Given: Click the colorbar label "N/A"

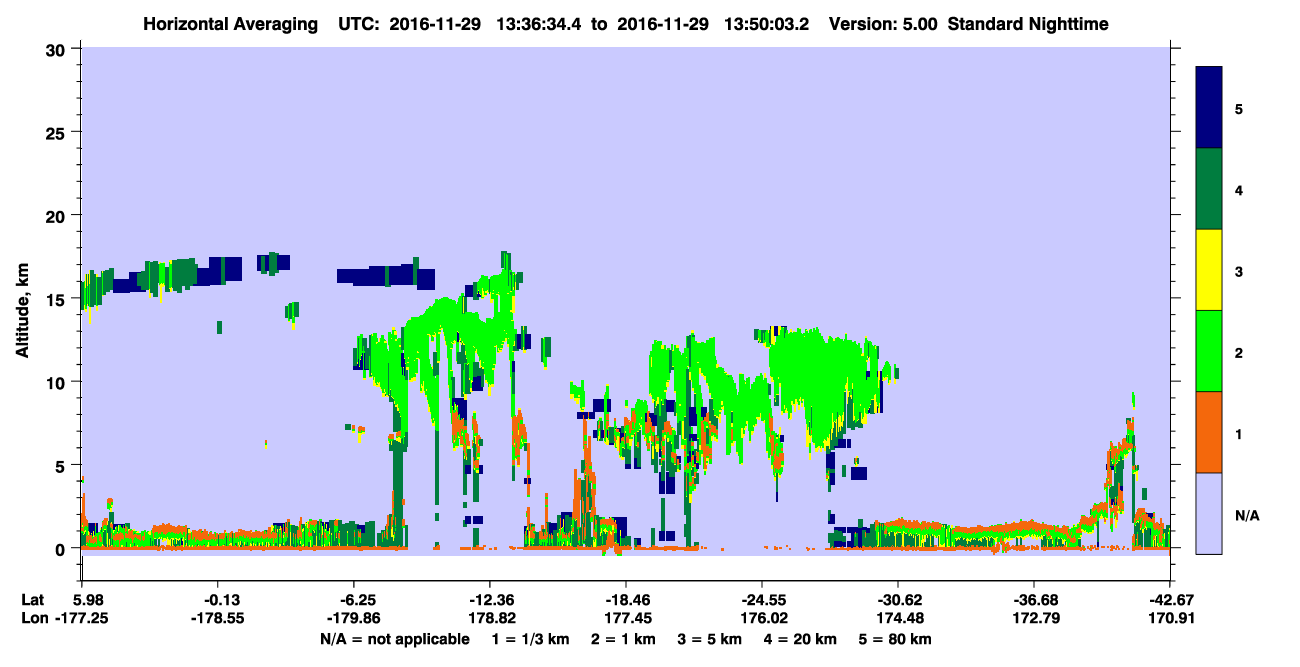Looking at the screenshot, I should [1247, 516].
